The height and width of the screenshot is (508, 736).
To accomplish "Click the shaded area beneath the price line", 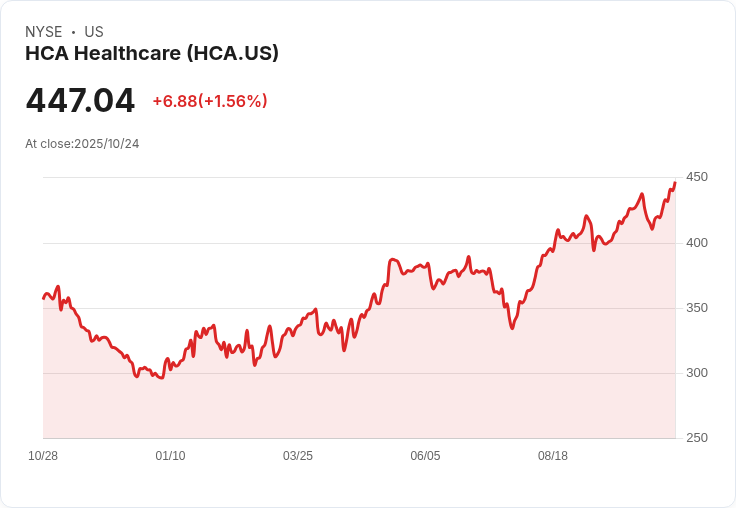I will 400,380.
